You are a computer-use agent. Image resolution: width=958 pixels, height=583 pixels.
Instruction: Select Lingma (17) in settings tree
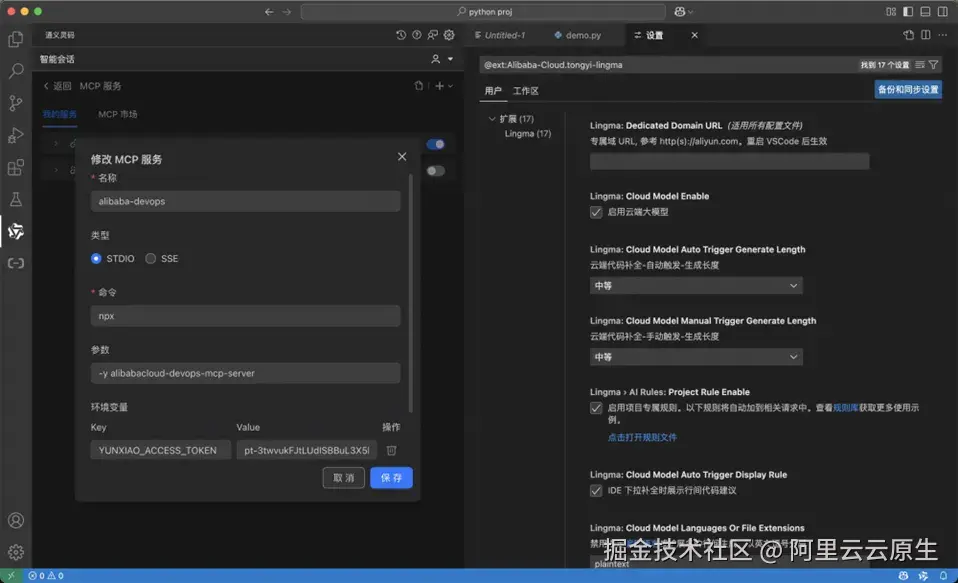click(x=528, y=133)
